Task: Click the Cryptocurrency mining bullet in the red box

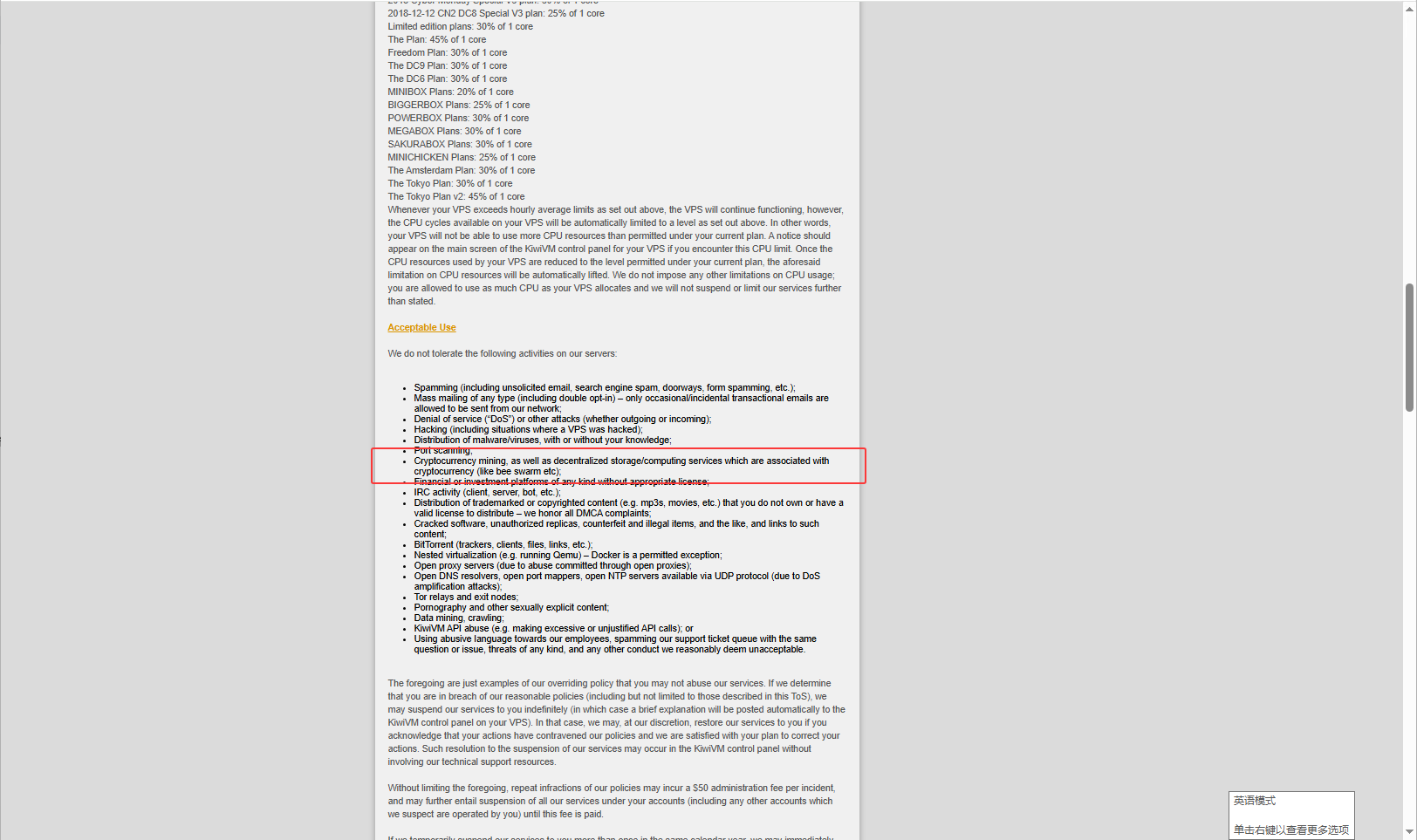Action: pos(621,466)
